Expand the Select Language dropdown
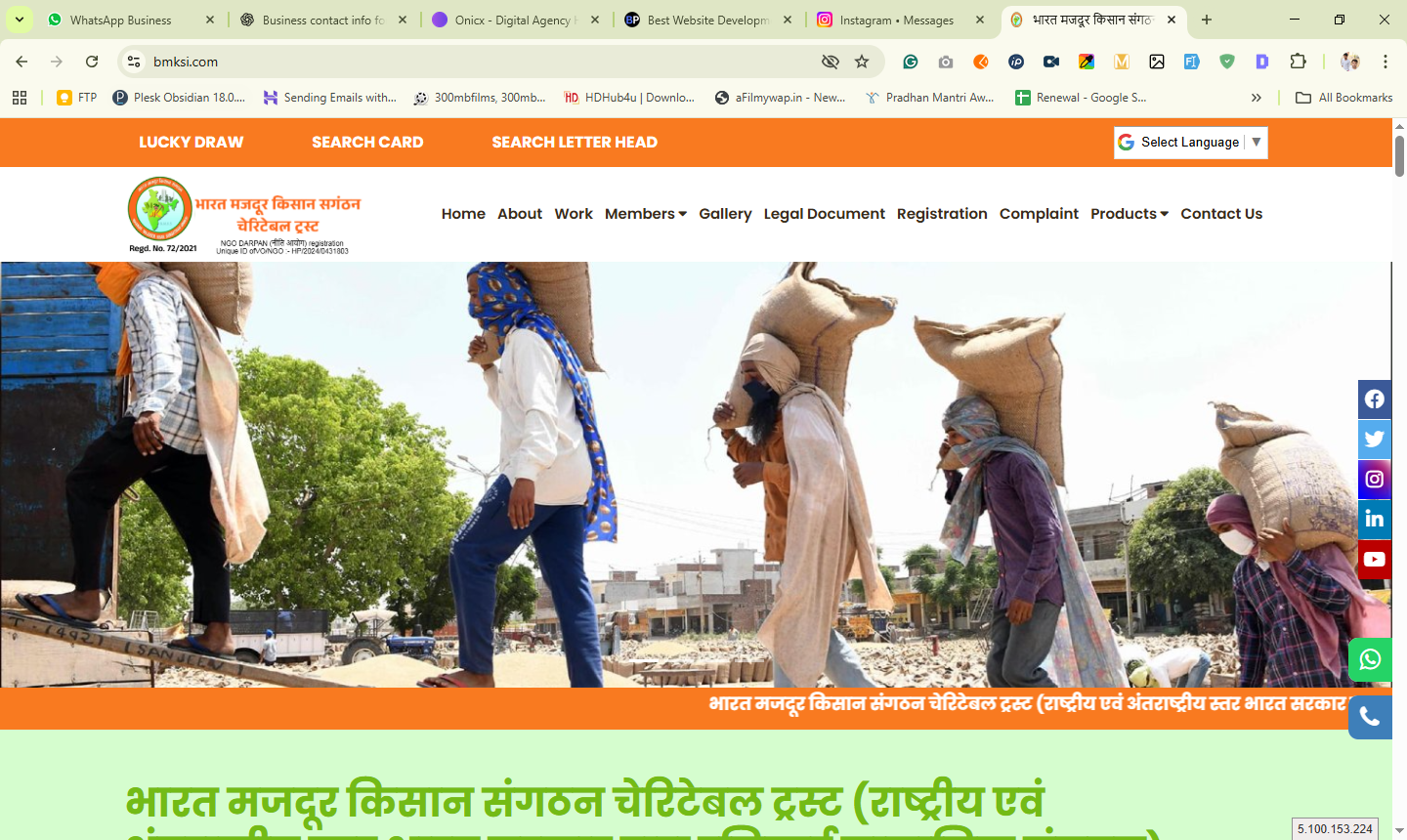Screen dimensions: 1407x840 [1190, 143]
